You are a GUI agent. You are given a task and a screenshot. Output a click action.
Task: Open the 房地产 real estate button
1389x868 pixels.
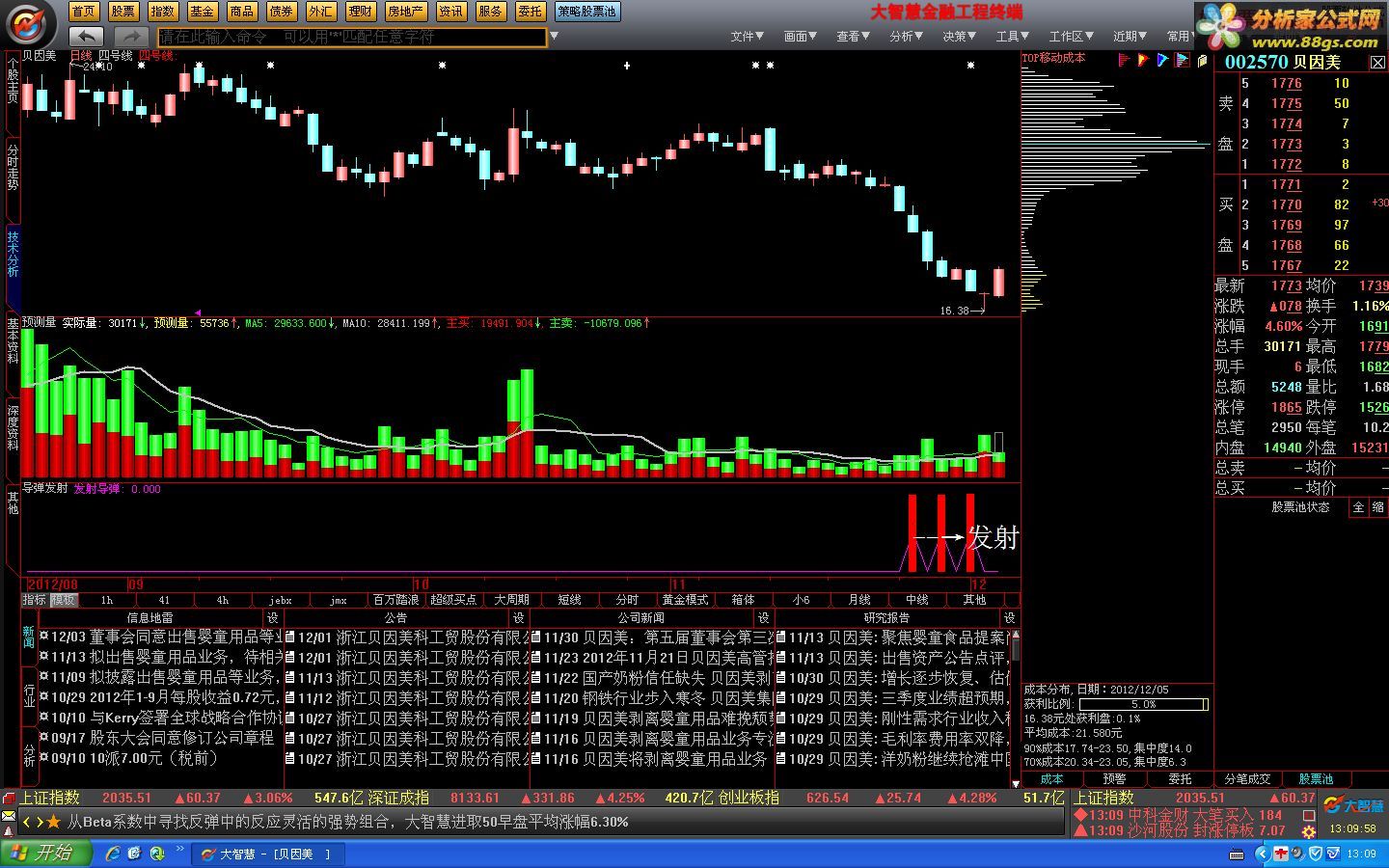(405, 12)
